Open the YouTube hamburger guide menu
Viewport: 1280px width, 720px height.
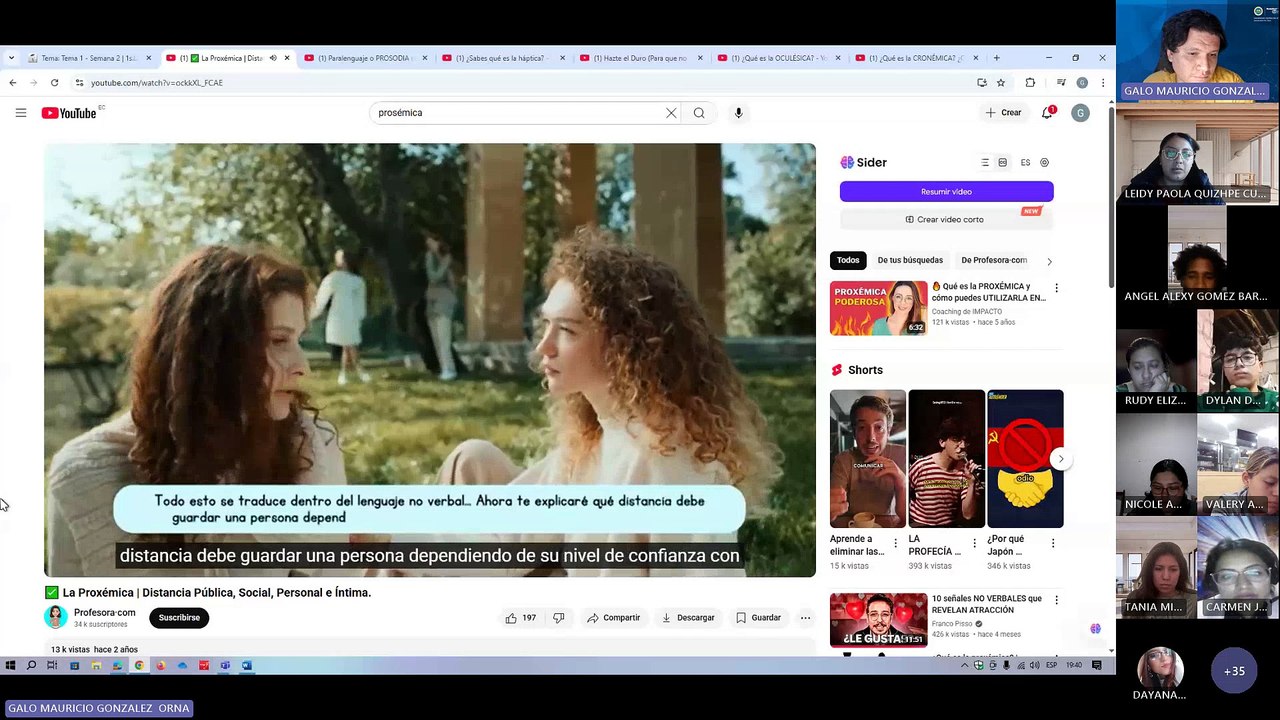pos(20,113)
